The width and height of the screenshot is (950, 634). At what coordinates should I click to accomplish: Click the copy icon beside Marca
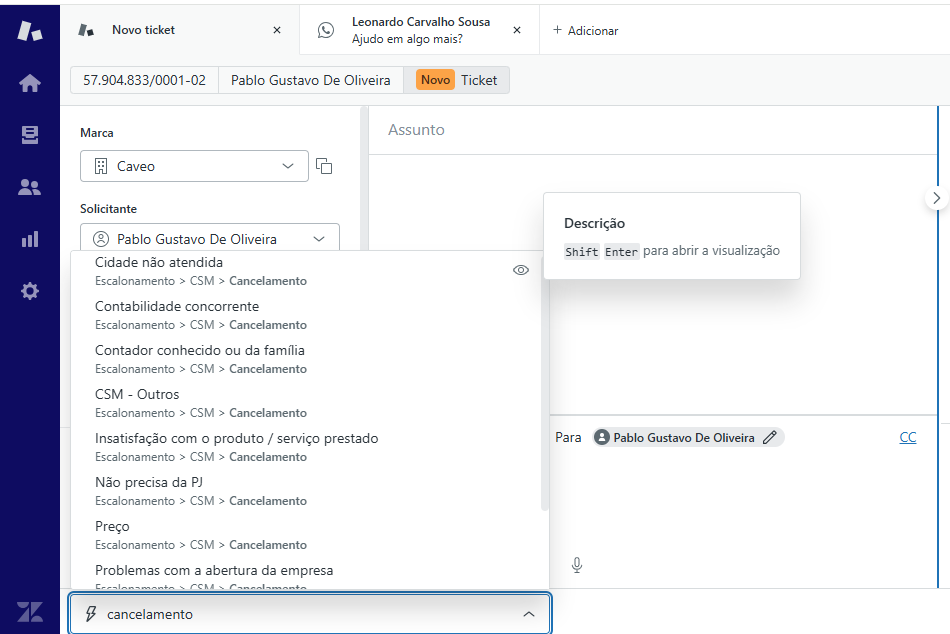(324, 166)
